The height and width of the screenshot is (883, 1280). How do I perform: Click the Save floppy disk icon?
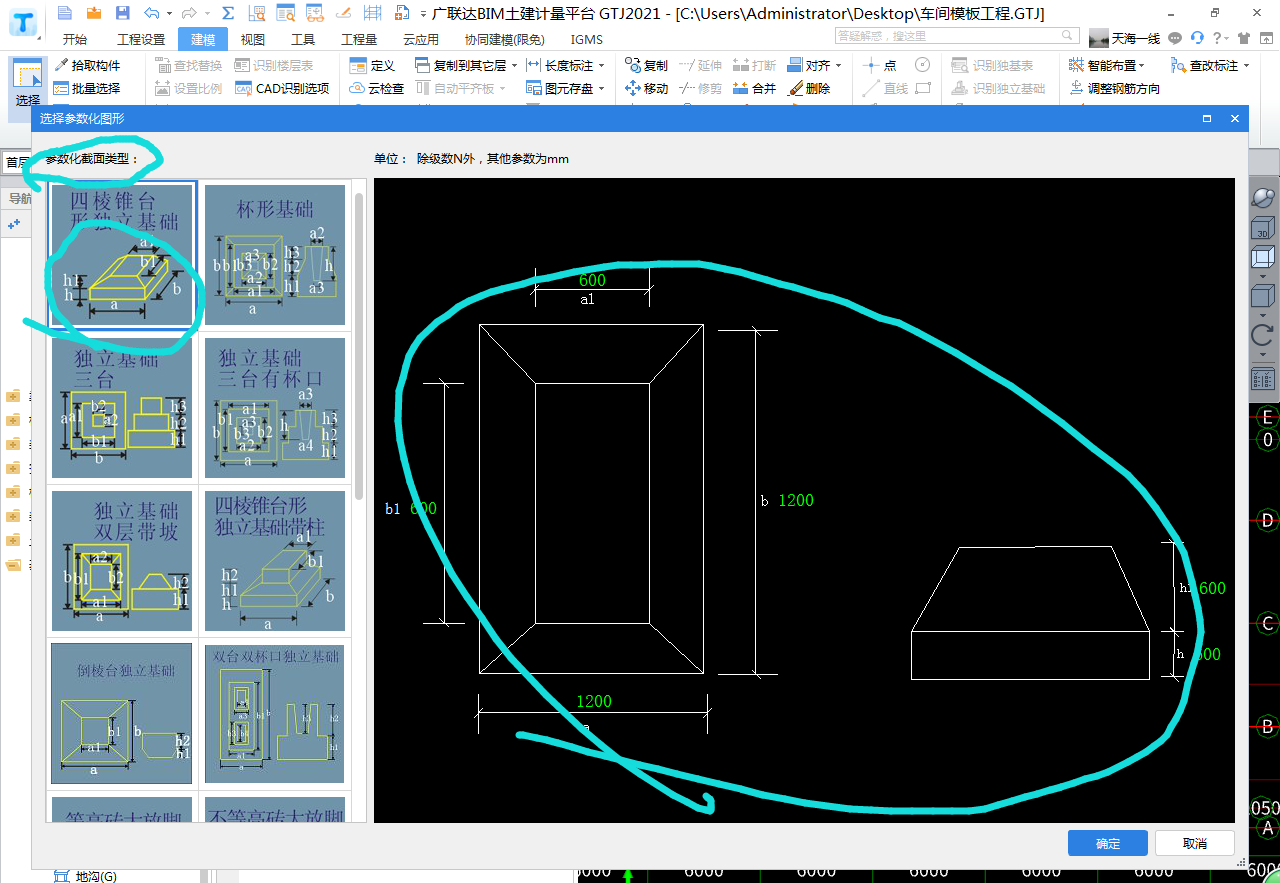pos(122,13)
